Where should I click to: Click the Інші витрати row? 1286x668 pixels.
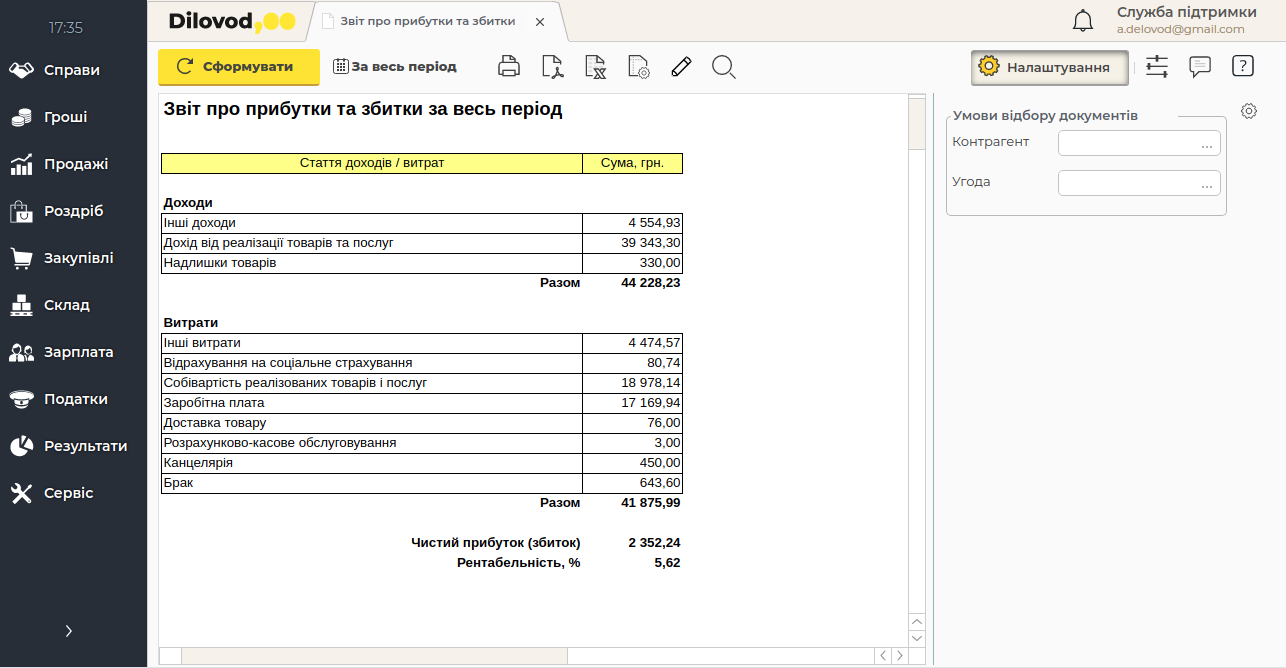[422, 343]
